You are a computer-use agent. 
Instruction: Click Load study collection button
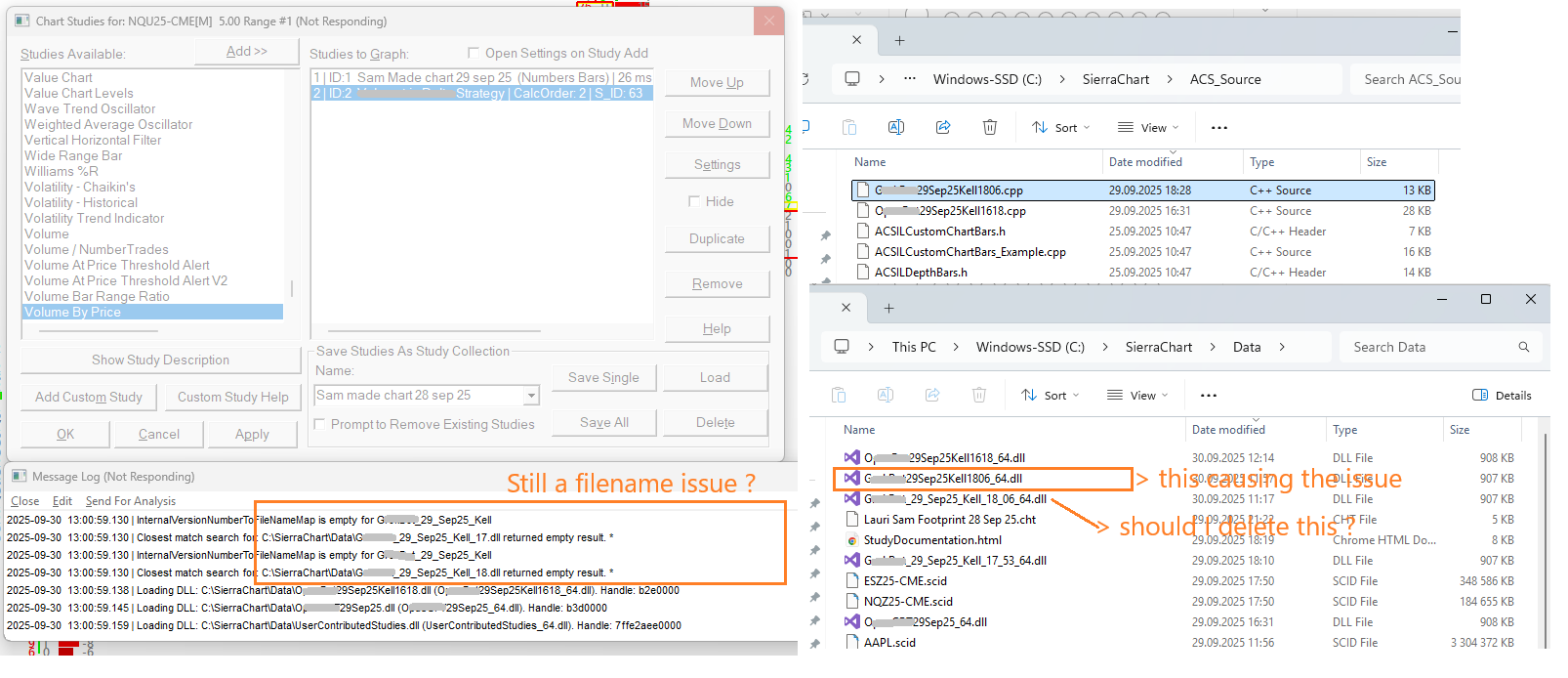pyautogui.click(x=715, y=377)
